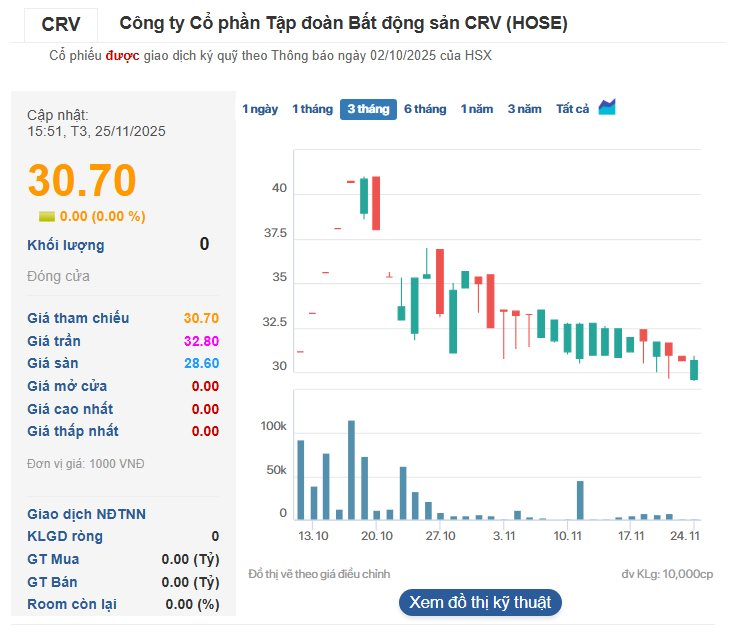Select the active 3 tháng tab
Screen dimensions: 746x635
(x=368, y=109)
